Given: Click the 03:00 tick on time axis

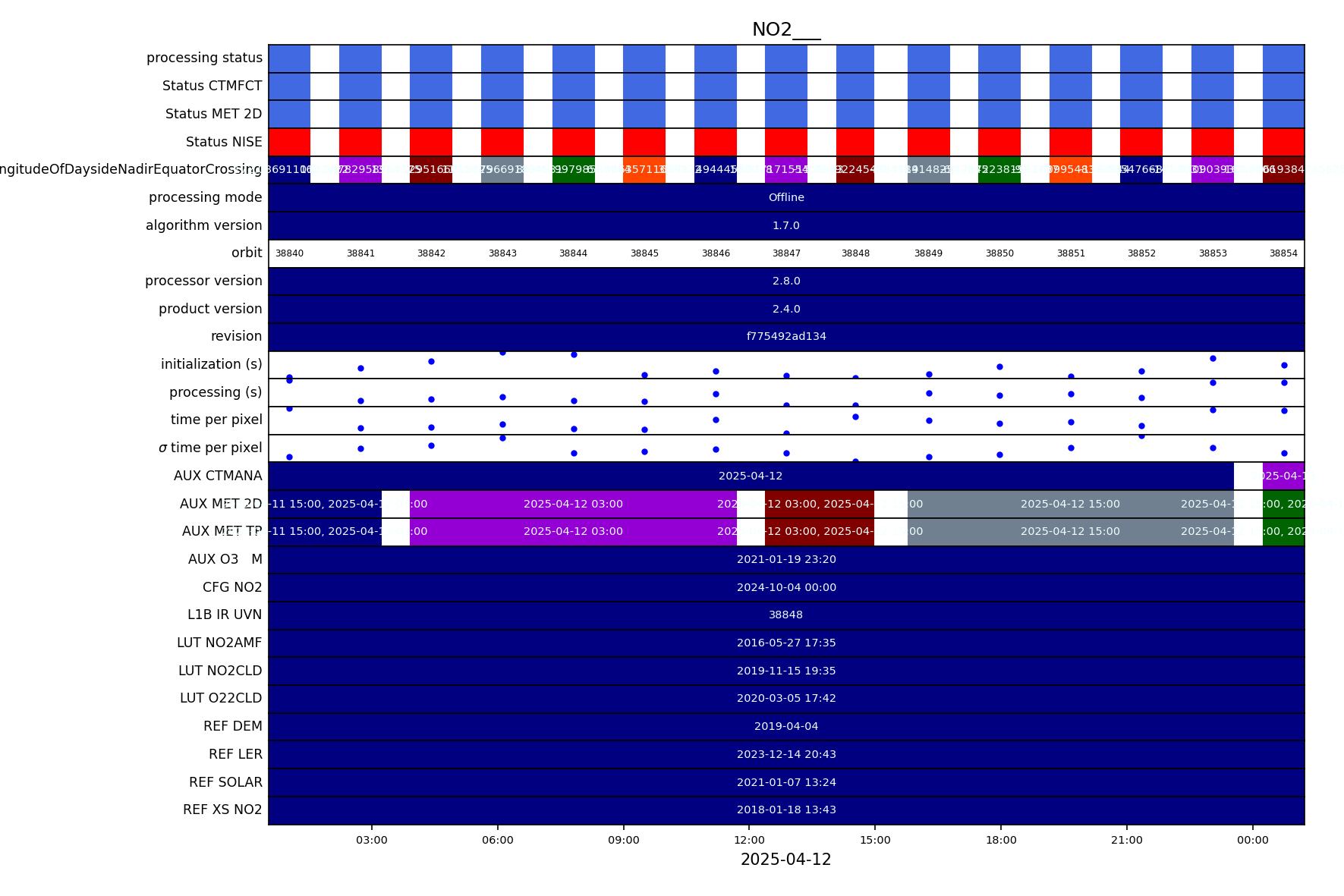Looking at the screenshot, I should (x=372, y=840).
